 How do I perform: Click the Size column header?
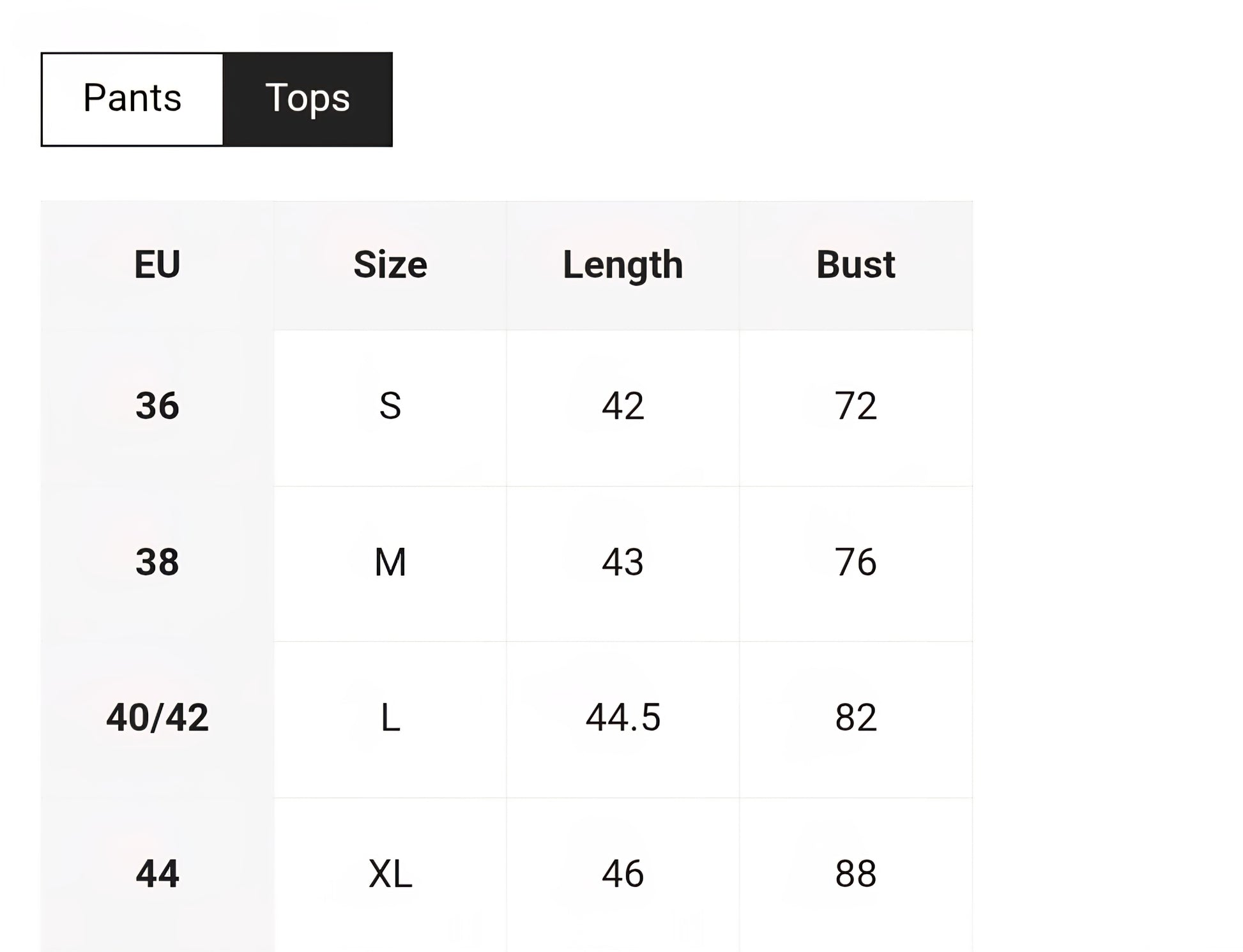tap(390, 265)
